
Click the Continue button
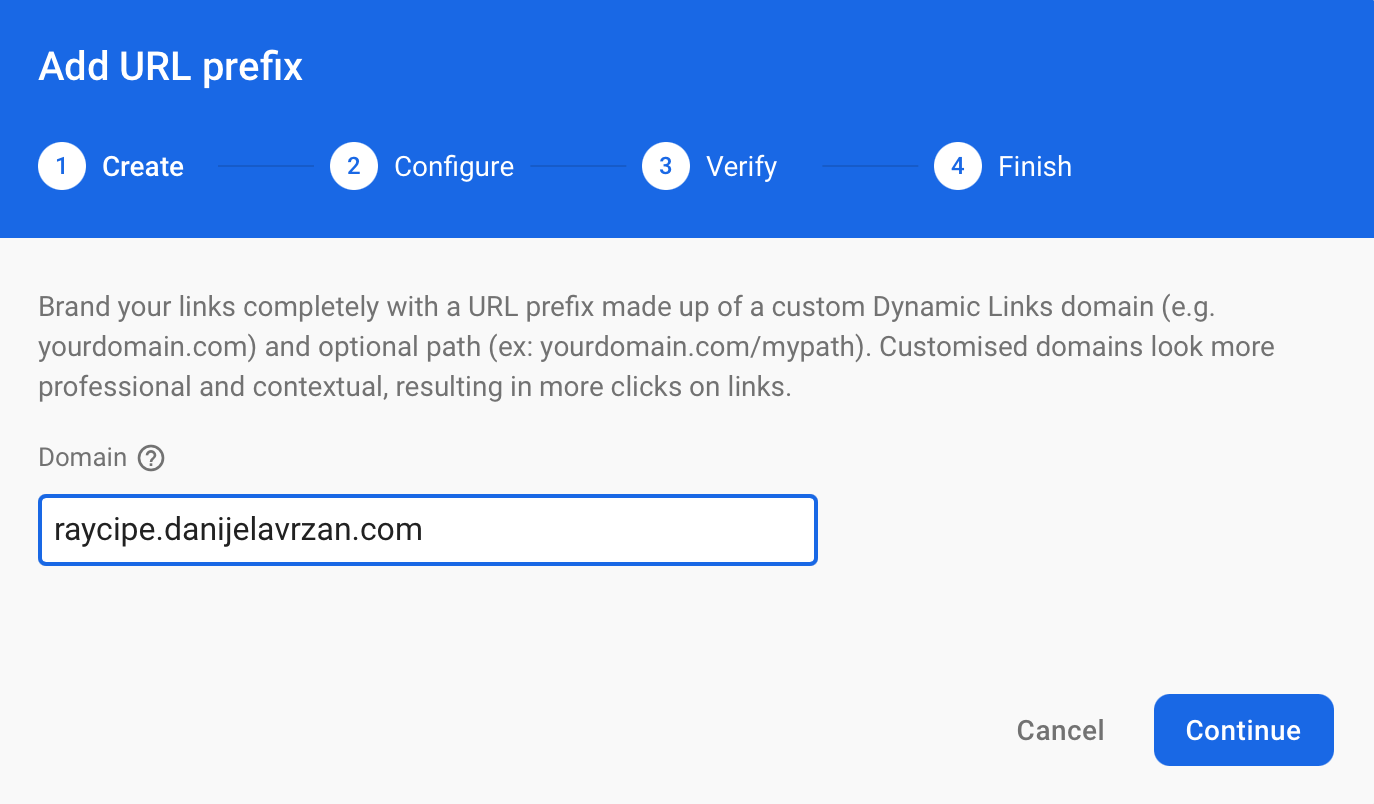[1243, 730]
